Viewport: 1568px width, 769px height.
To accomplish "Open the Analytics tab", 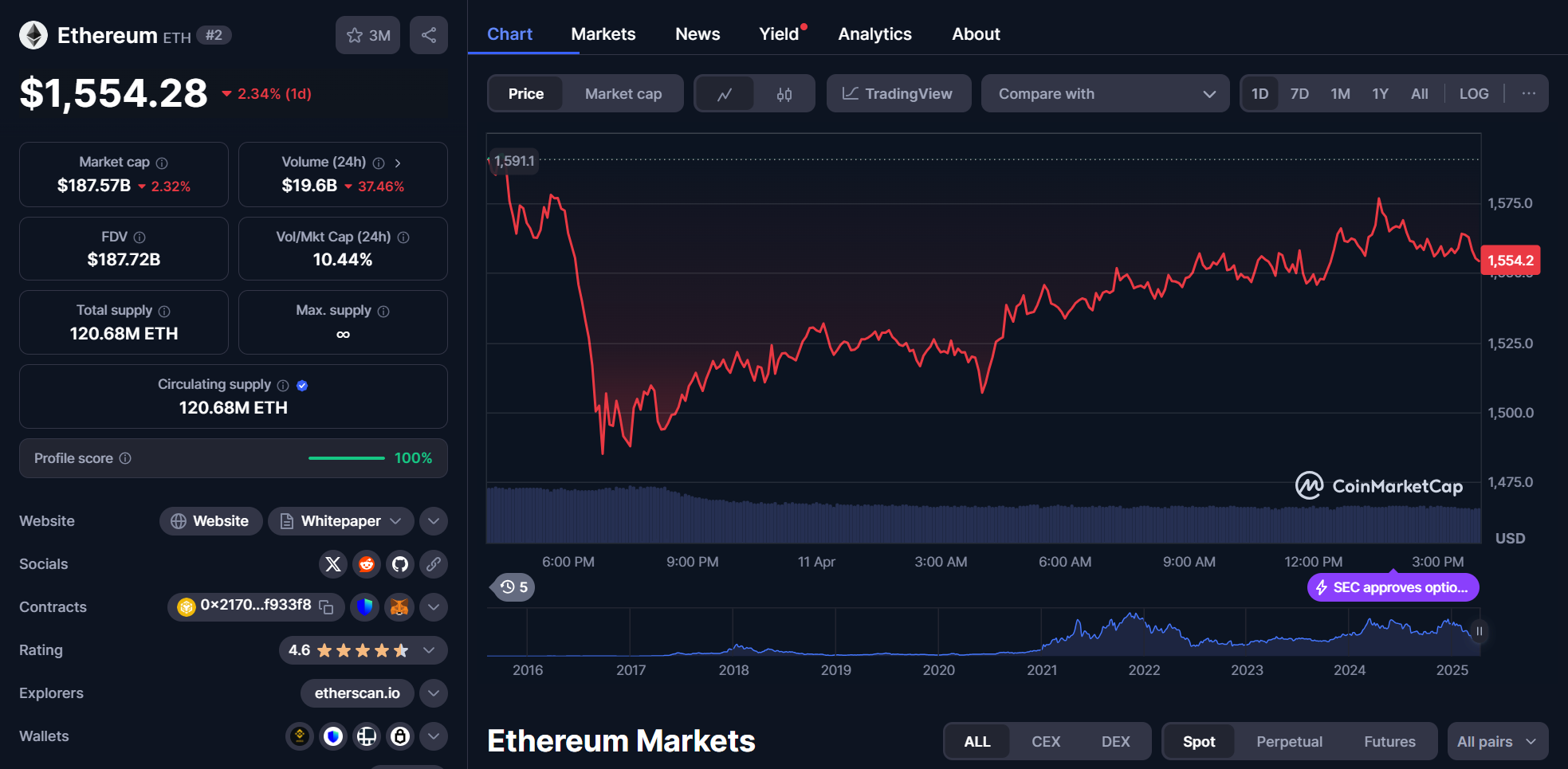I will click(x=874, y=34).
